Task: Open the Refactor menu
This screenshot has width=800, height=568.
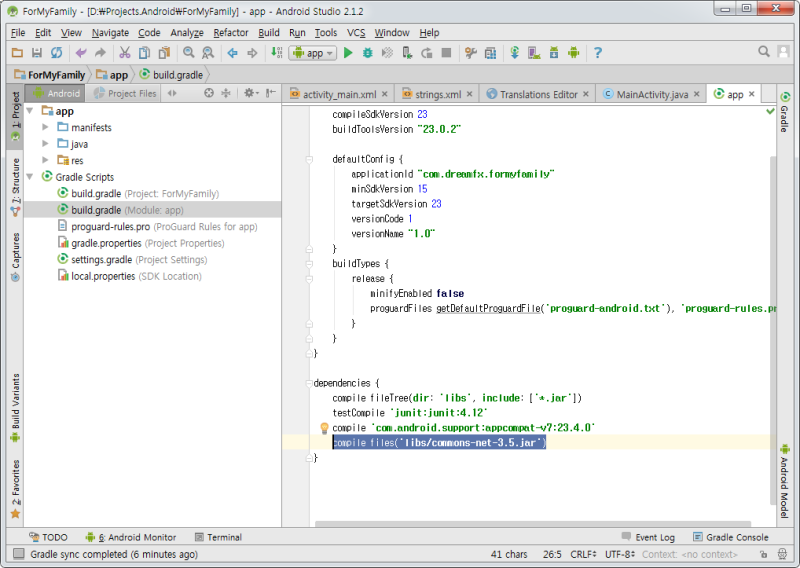Action: [231, 33]
